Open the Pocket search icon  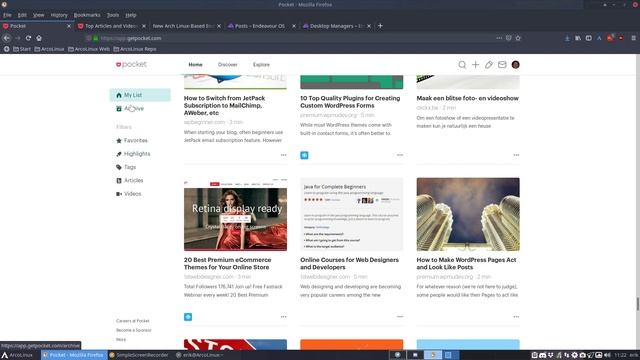[462, 64]
